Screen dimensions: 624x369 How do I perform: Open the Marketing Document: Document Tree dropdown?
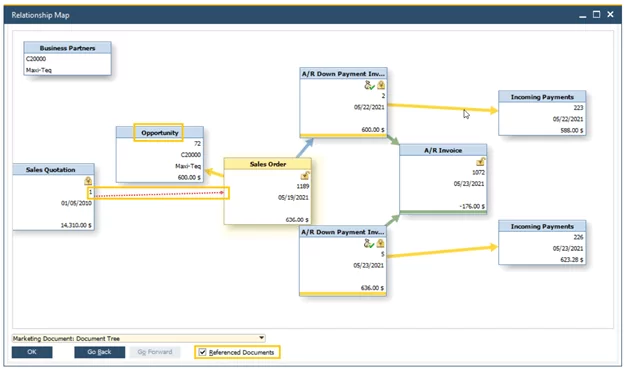[x=138, y=338]
